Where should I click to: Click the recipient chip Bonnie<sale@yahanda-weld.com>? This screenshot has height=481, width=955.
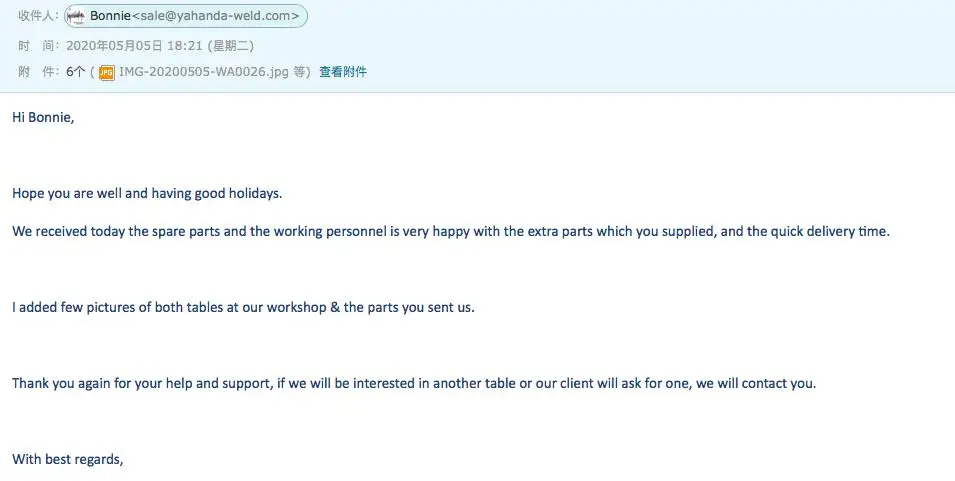(186, 16)
